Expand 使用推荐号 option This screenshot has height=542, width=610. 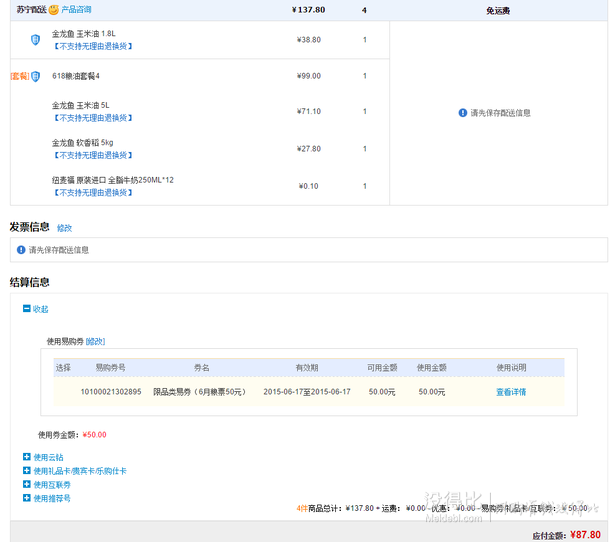point(47,498)
